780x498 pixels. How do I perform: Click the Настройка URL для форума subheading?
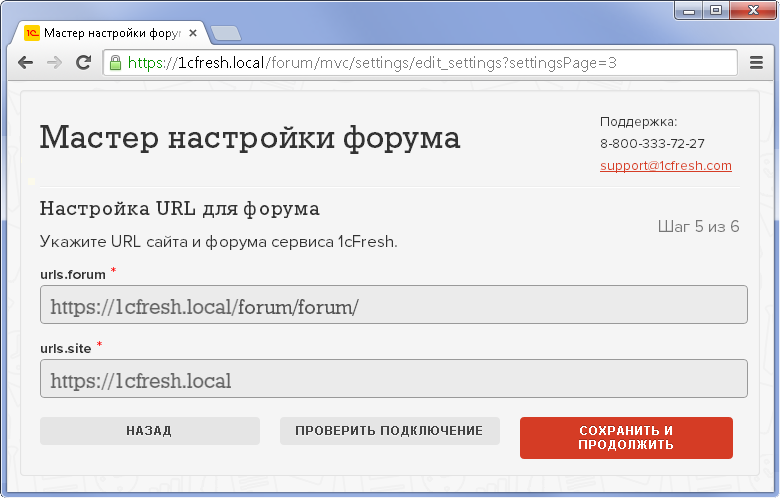[x=180, y=208]
